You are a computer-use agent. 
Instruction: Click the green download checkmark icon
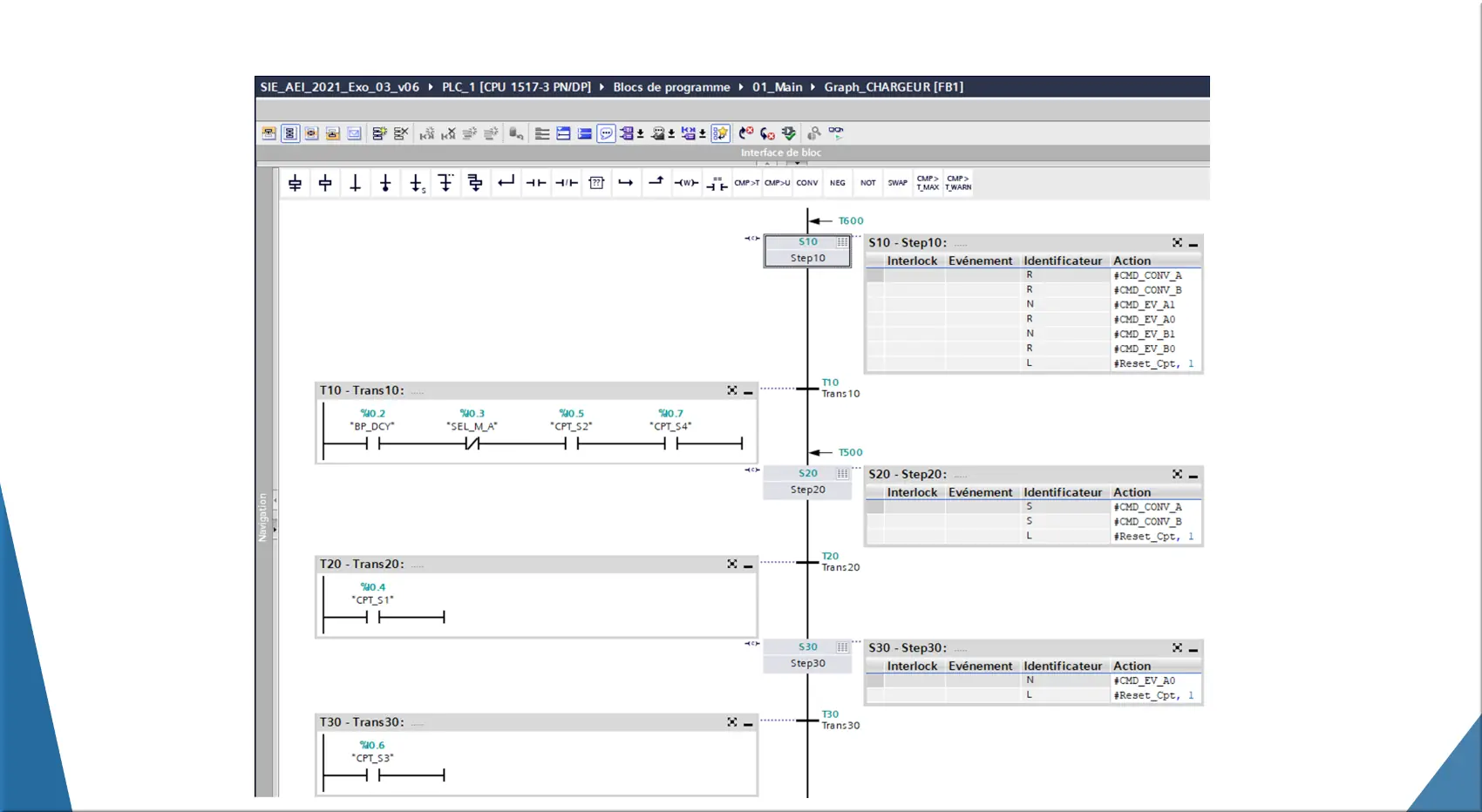click(x=789, y=133)
